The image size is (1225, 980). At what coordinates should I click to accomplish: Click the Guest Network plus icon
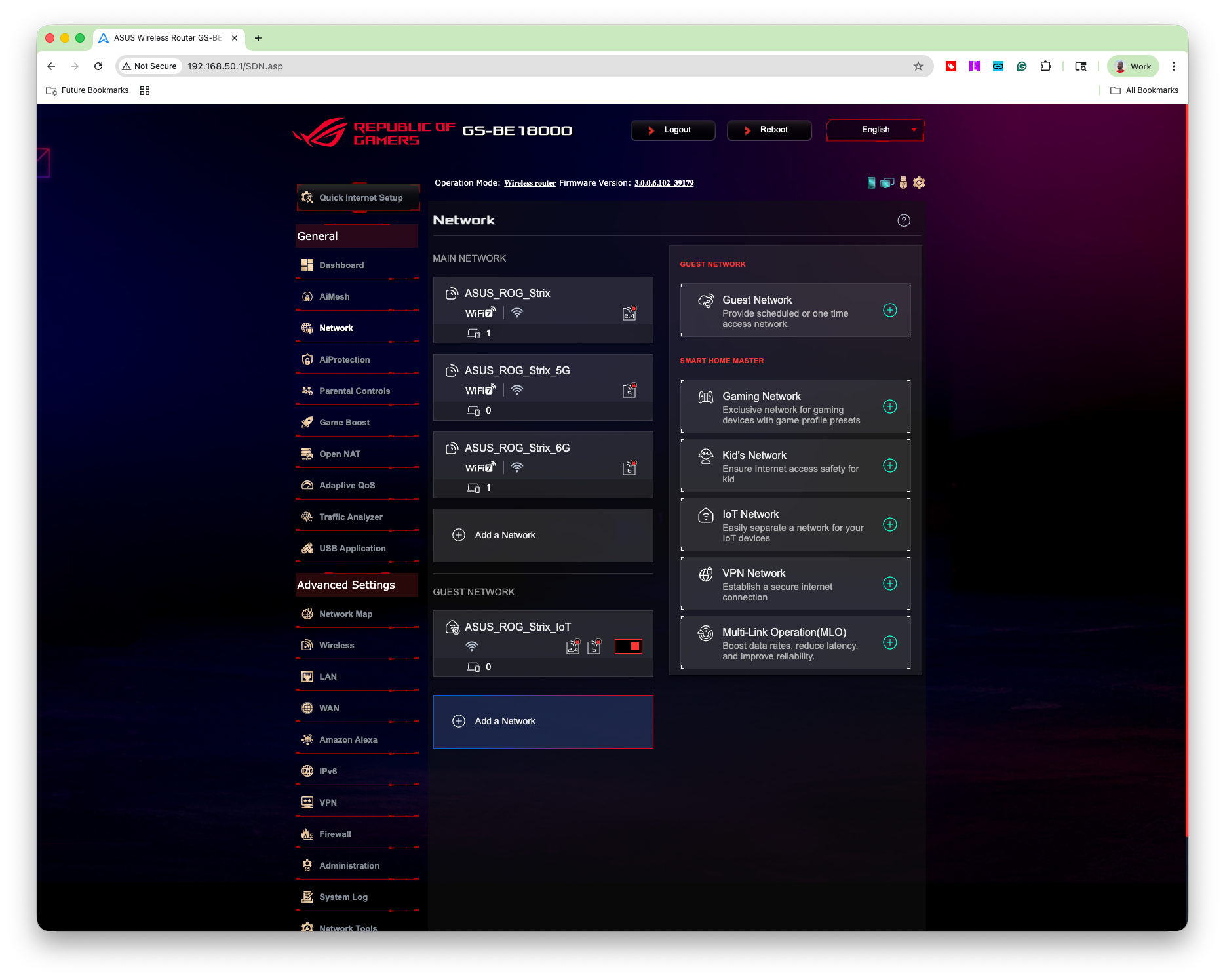coord(889,310)
